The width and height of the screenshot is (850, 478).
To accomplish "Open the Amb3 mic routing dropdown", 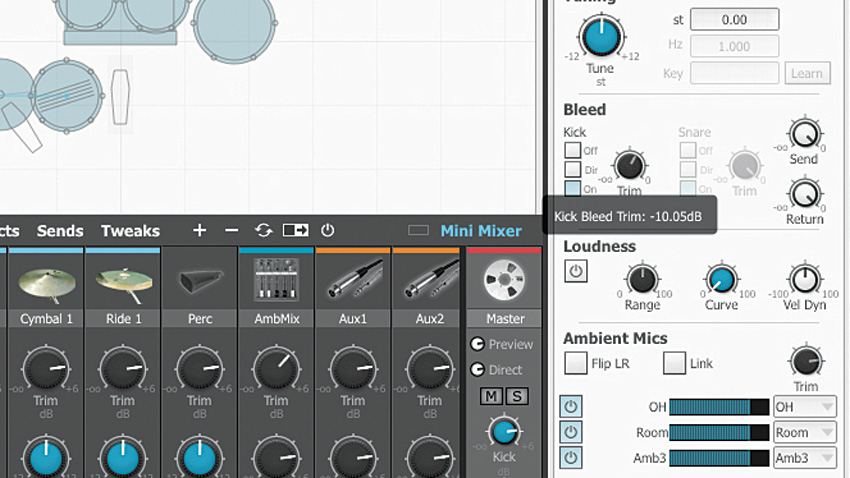I will coord(804,458).
